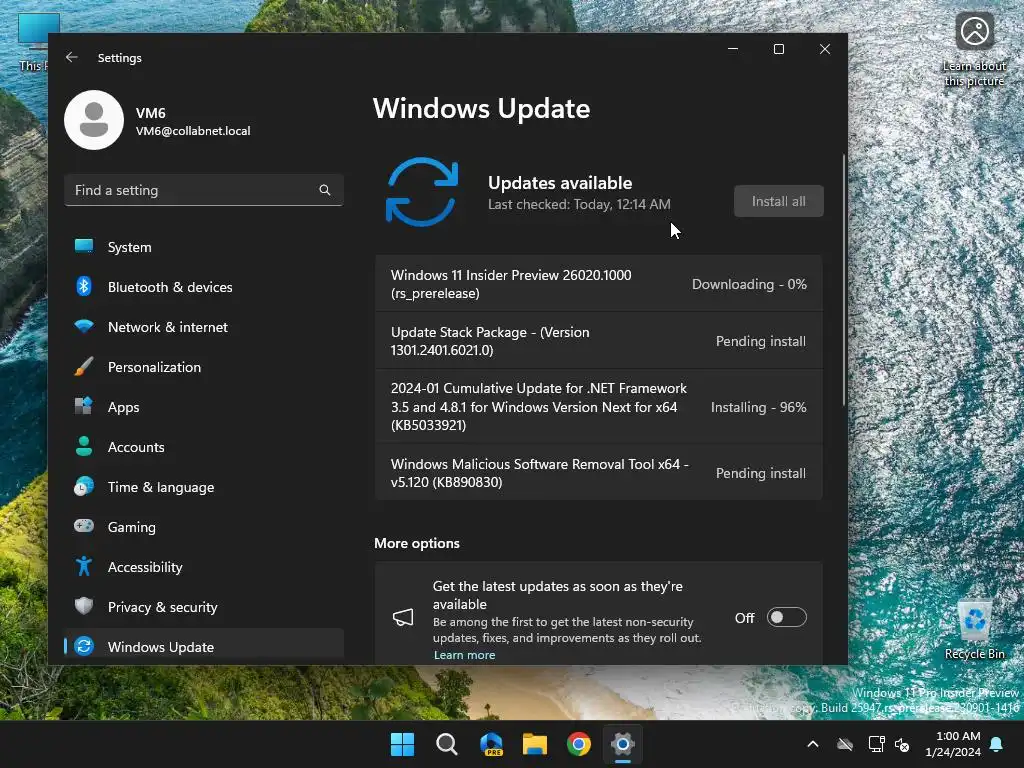1024x768 pixels.
Task: Click the Find a setting search box
Action: pyautogui.click(x=204, y=190)
